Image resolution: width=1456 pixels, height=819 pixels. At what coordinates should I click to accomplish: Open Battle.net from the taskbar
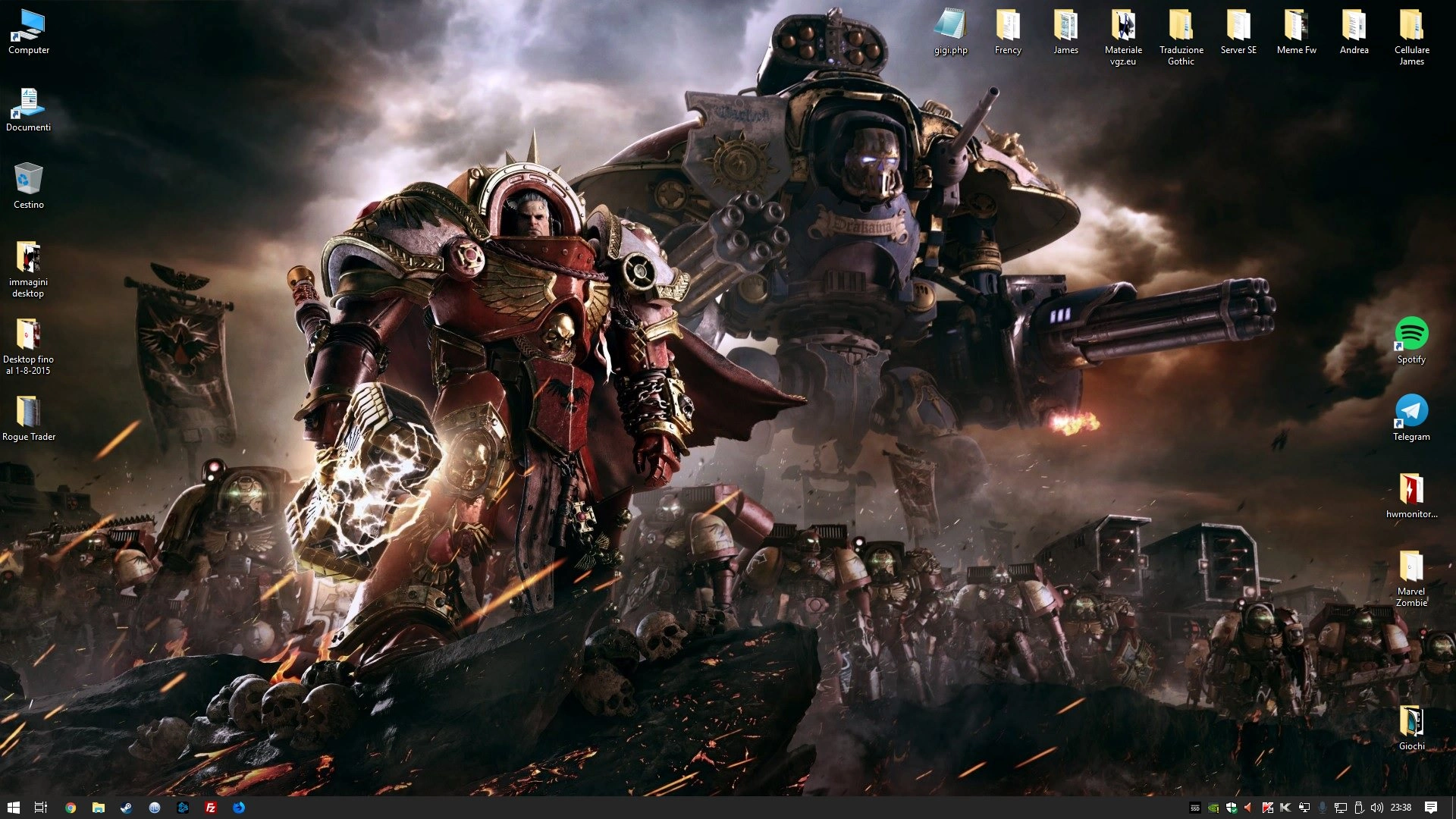(x=183, y=808)
